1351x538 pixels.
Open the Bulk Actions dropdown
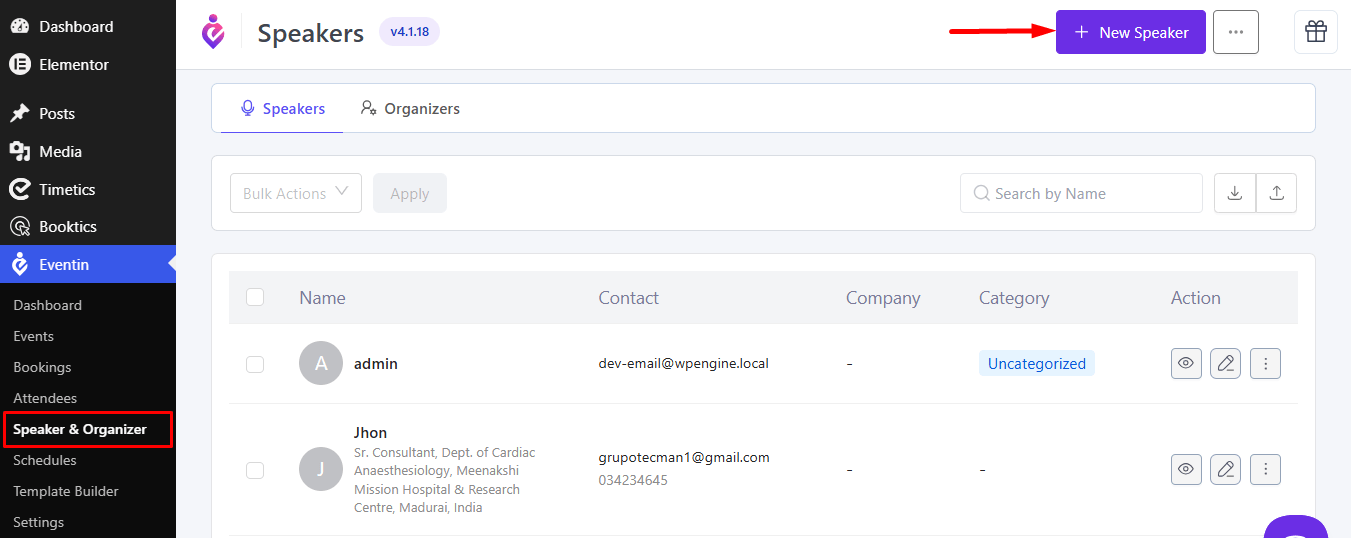[x=296, y=193]
